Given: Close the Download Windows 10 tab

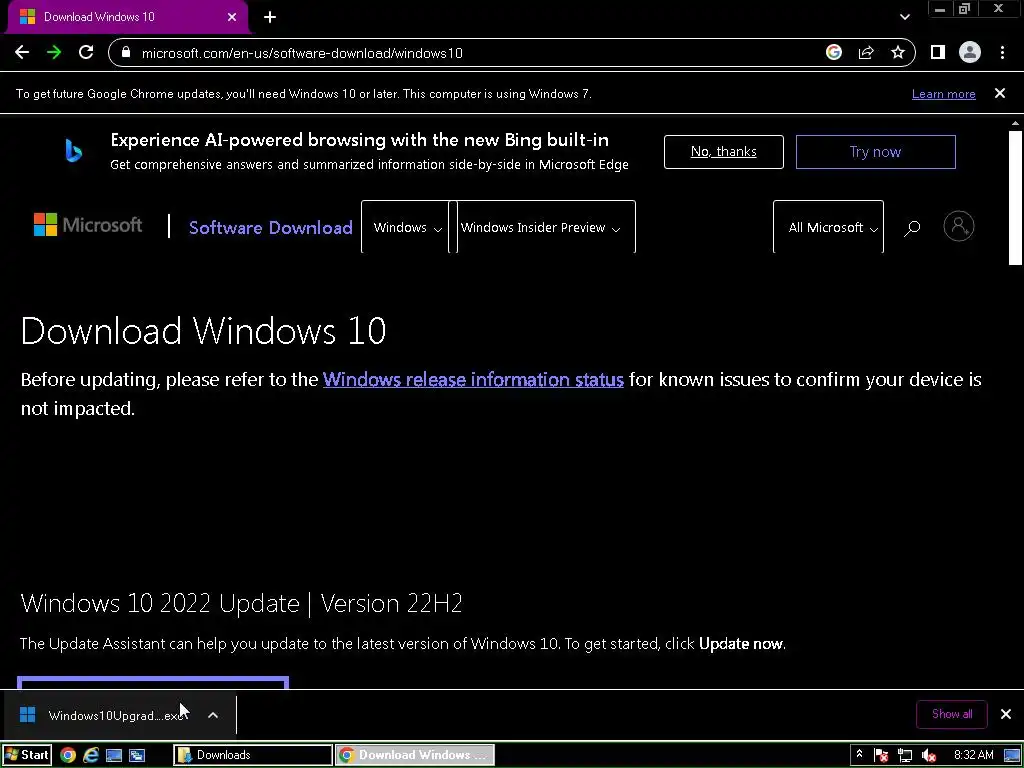Looking at the screenshot, I should pyautogui.click(x=232, y=17).
